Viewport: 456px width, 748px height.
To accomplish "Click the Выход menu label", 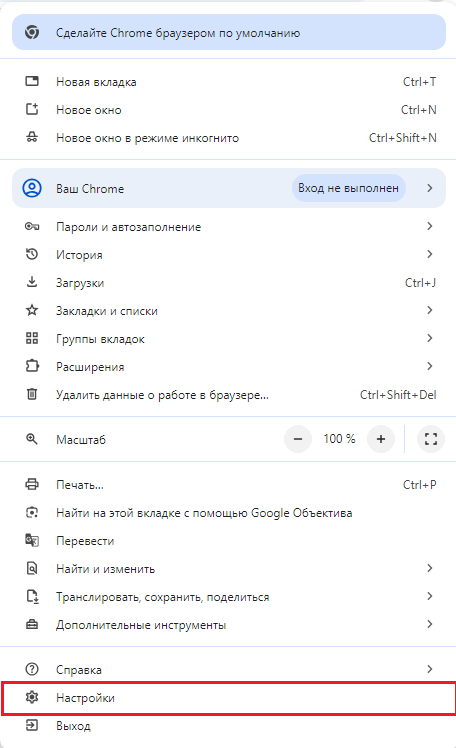I will point(73,726).
